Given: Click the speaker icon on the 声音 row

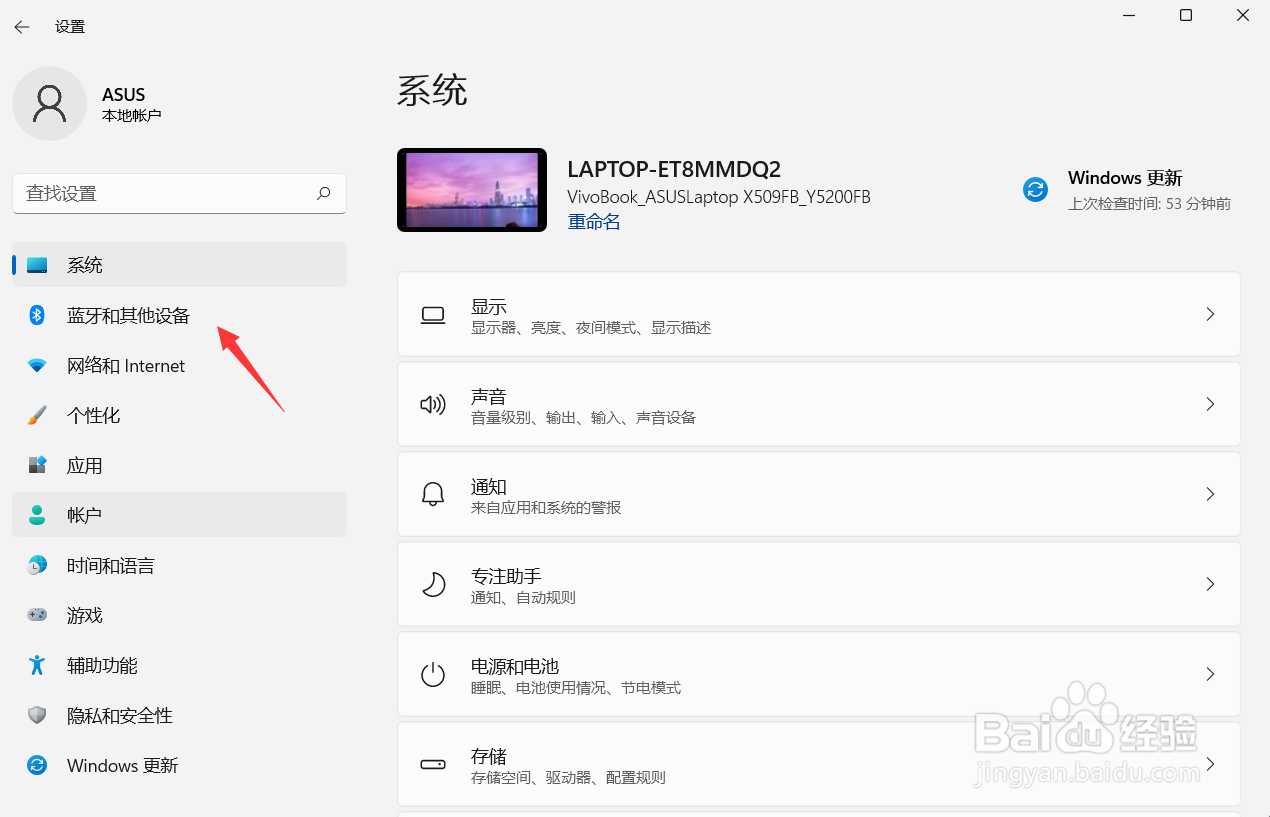Looking at the screenshot, I should (432, 404).
